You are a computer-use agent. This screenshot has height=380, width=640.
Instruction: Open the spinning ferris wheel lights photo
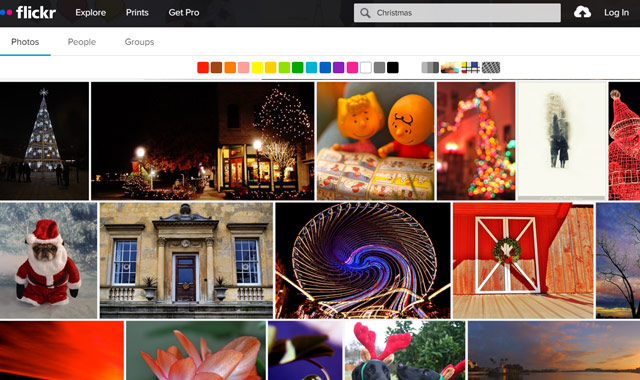363,260
